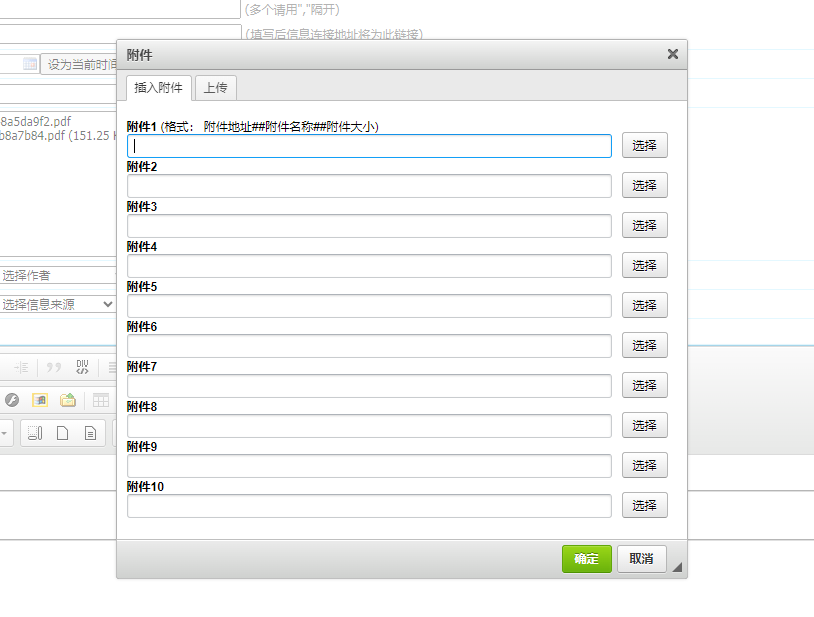Open the toolbar combo dropdown arrow
Screen dimensions: 814x617
pos(4,433)
